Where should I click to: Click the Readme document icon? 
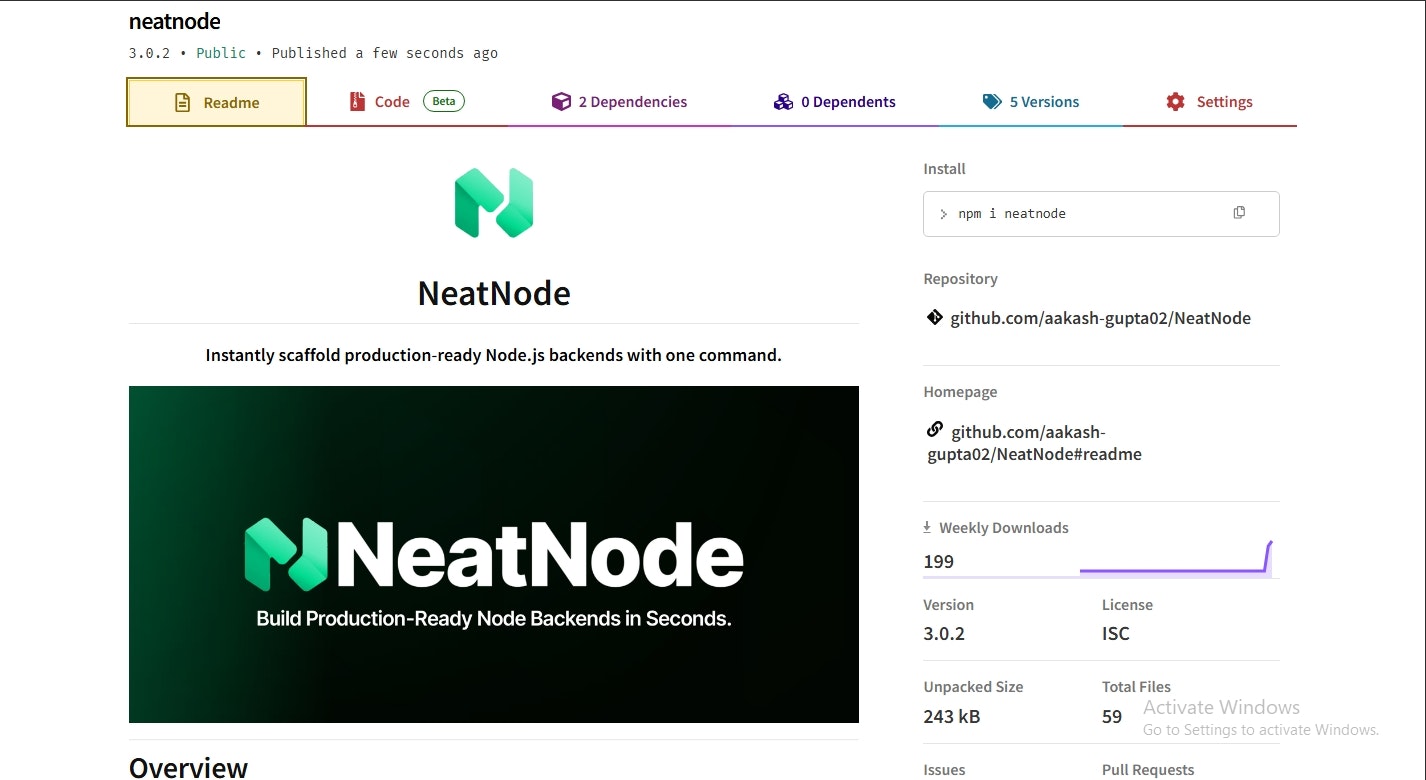[x=181, y=101]
